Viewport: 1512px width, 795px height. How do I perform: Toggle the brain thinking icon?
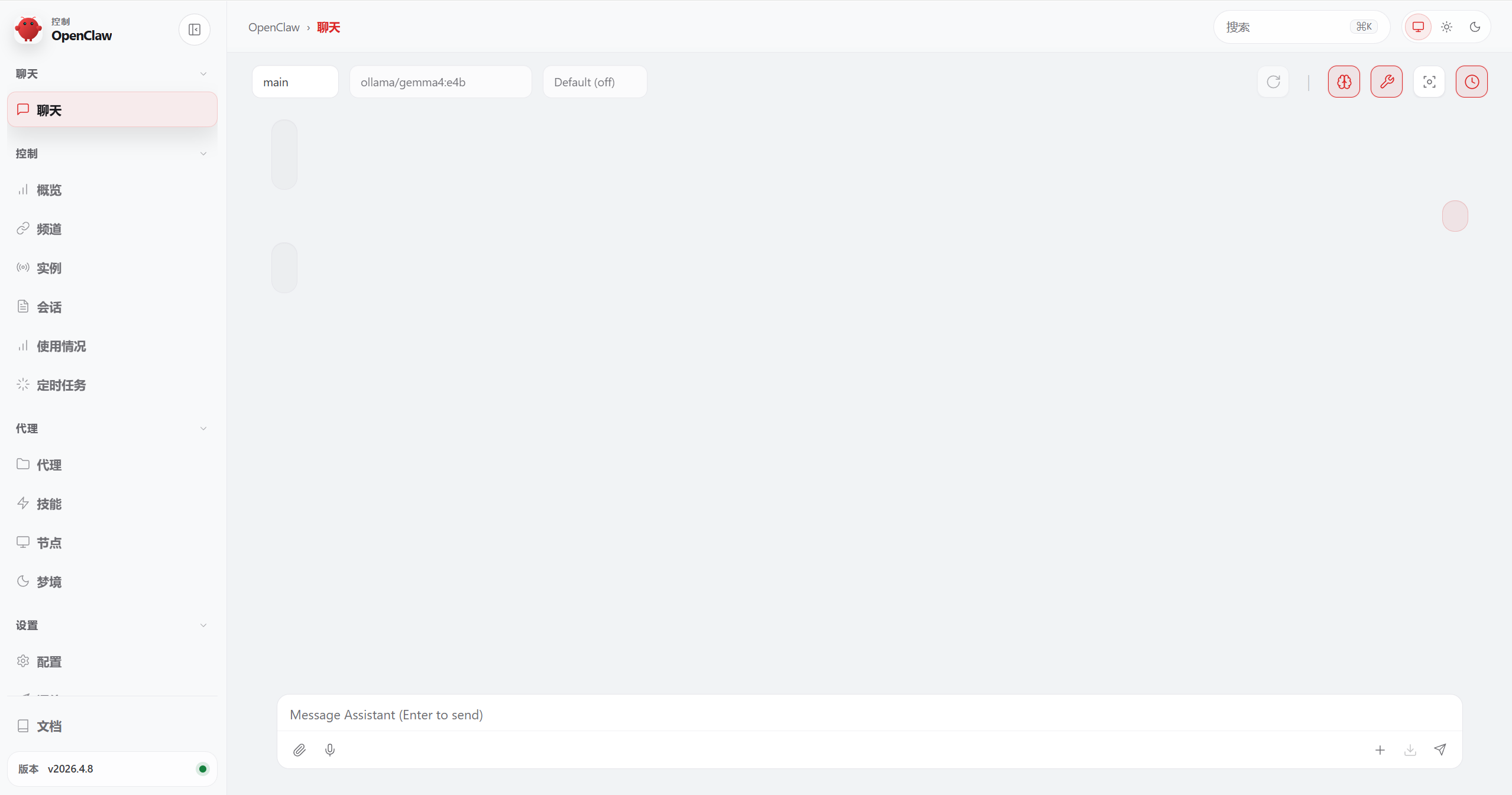[x=1344, y=82]
